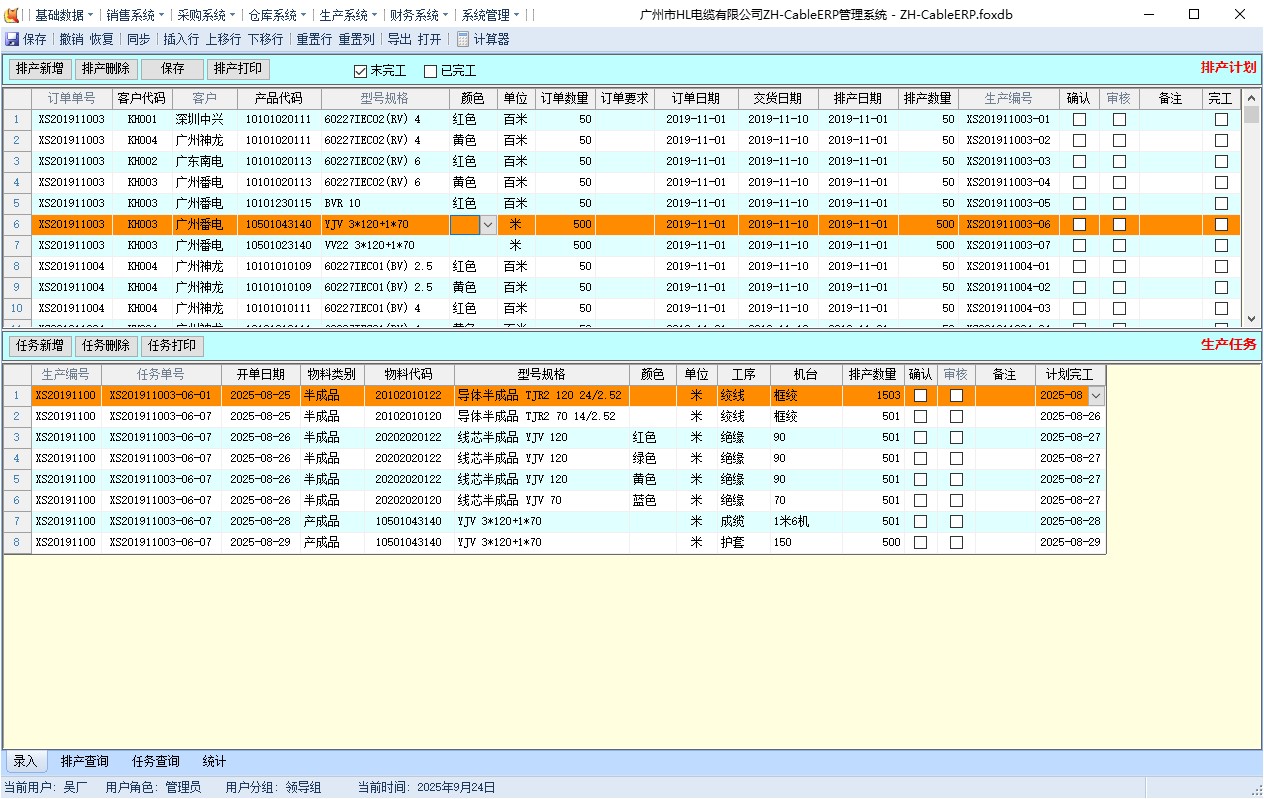Click the application logo icon at top-left

point(12,15)
